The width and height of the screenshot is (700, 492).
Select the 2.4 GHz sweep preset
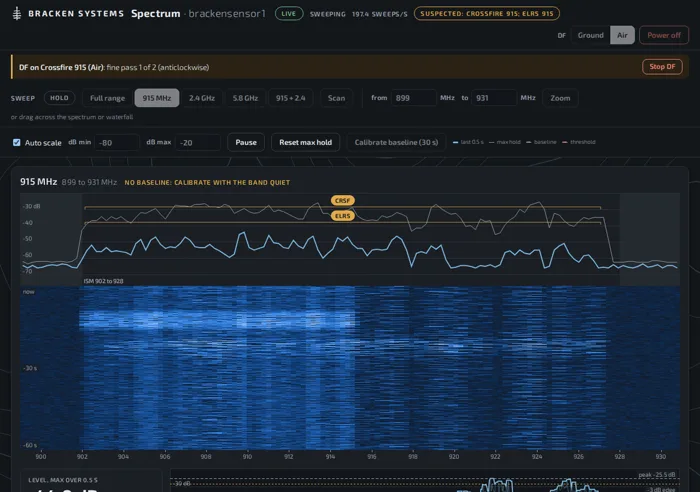202,98
